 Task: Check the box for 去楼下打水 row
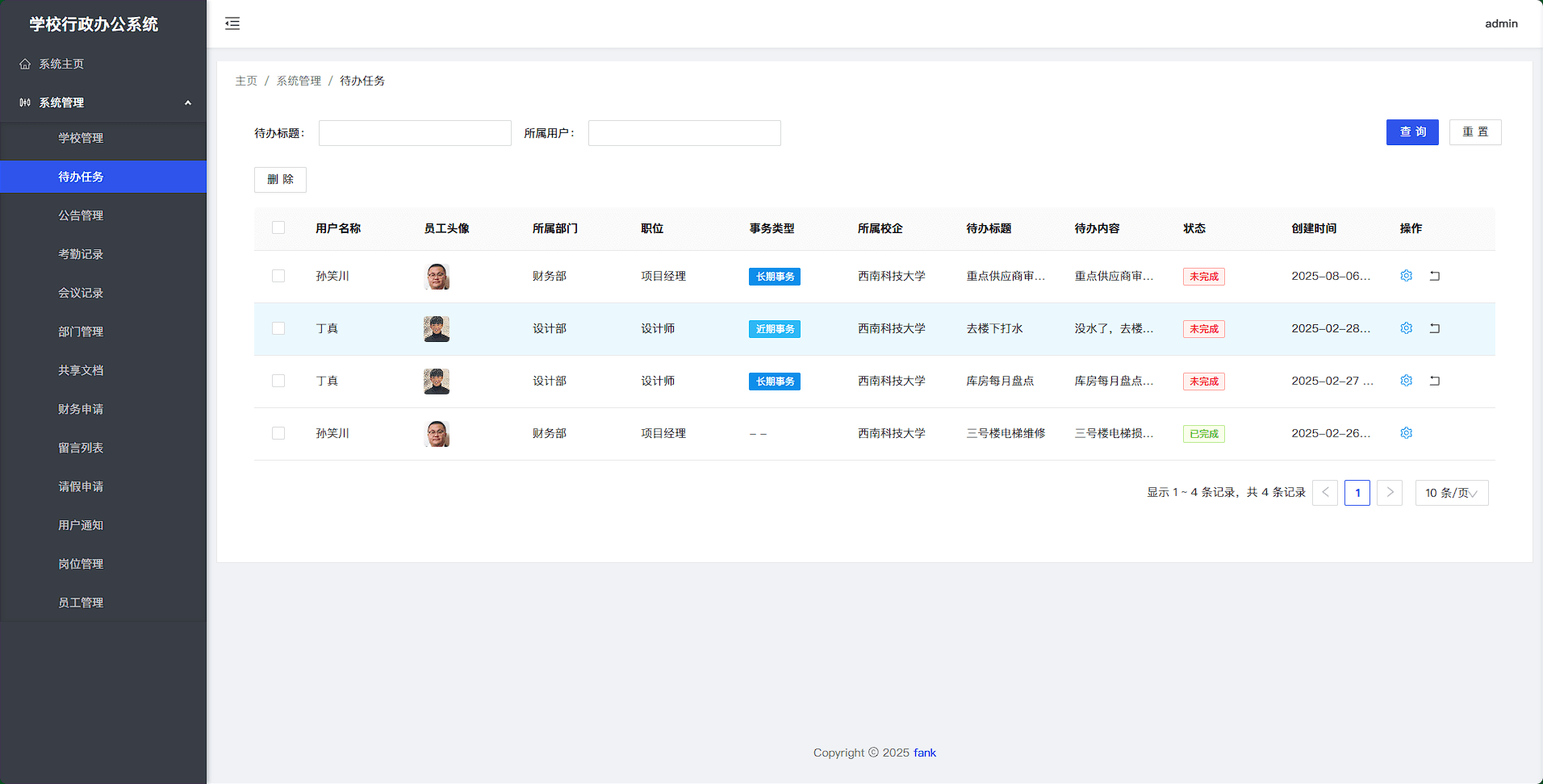(278, 328)
